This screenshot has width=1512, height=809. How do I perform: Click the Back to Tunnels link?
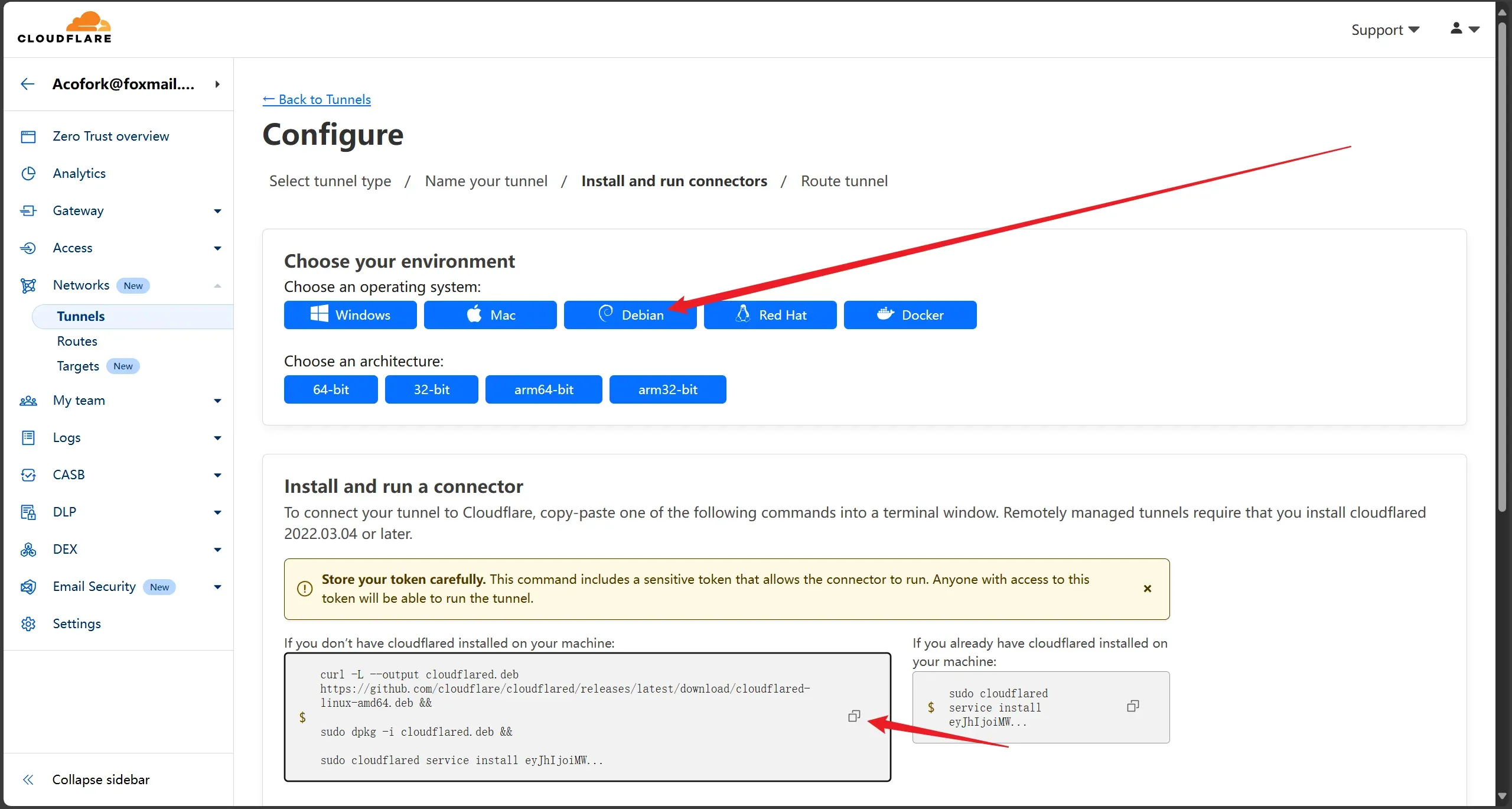(x=317, y=99)
